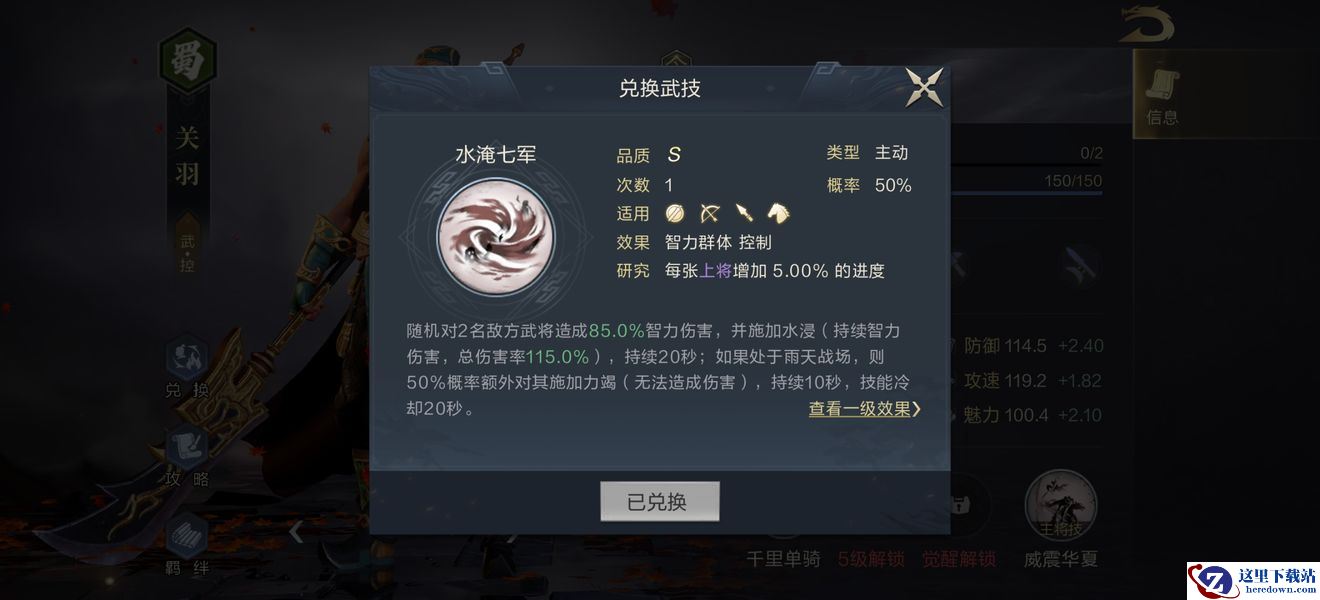Select the 千里单骑 skill label
This screenshot has height=600, width=1320.
pyautogui.click(x=783, y=559)
